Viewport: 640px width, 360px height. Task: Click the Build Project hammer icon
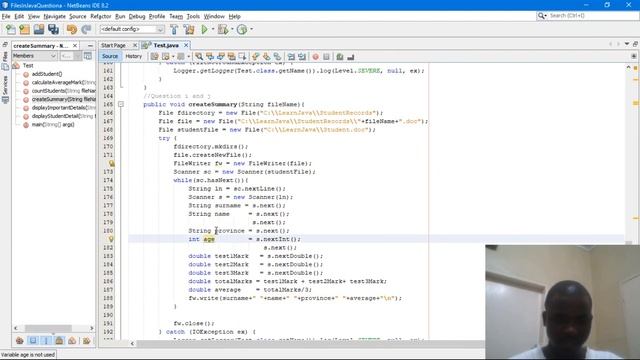[174, 29]
